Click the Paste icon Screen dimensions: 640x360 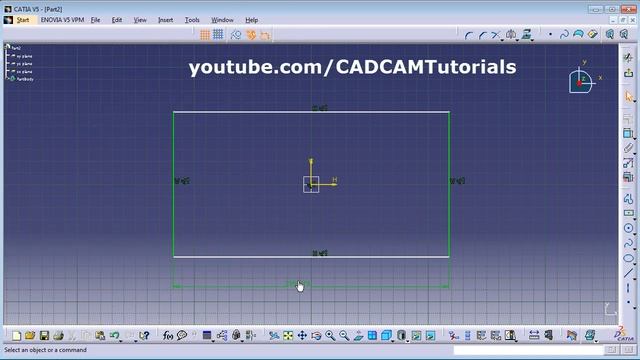(100, 336)
